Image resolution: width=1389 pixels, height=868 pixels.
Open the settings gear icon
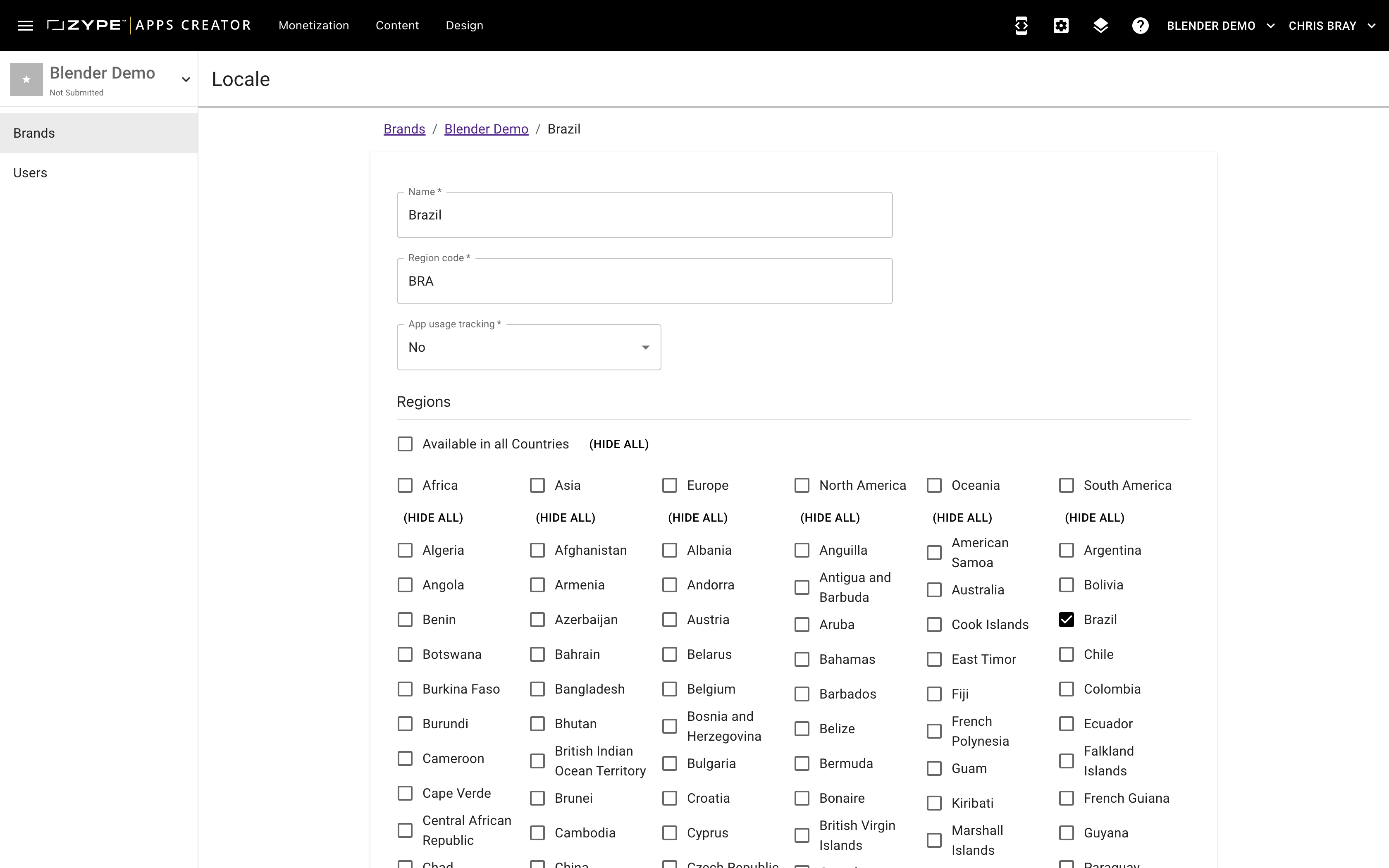(x=1061, y=25)
